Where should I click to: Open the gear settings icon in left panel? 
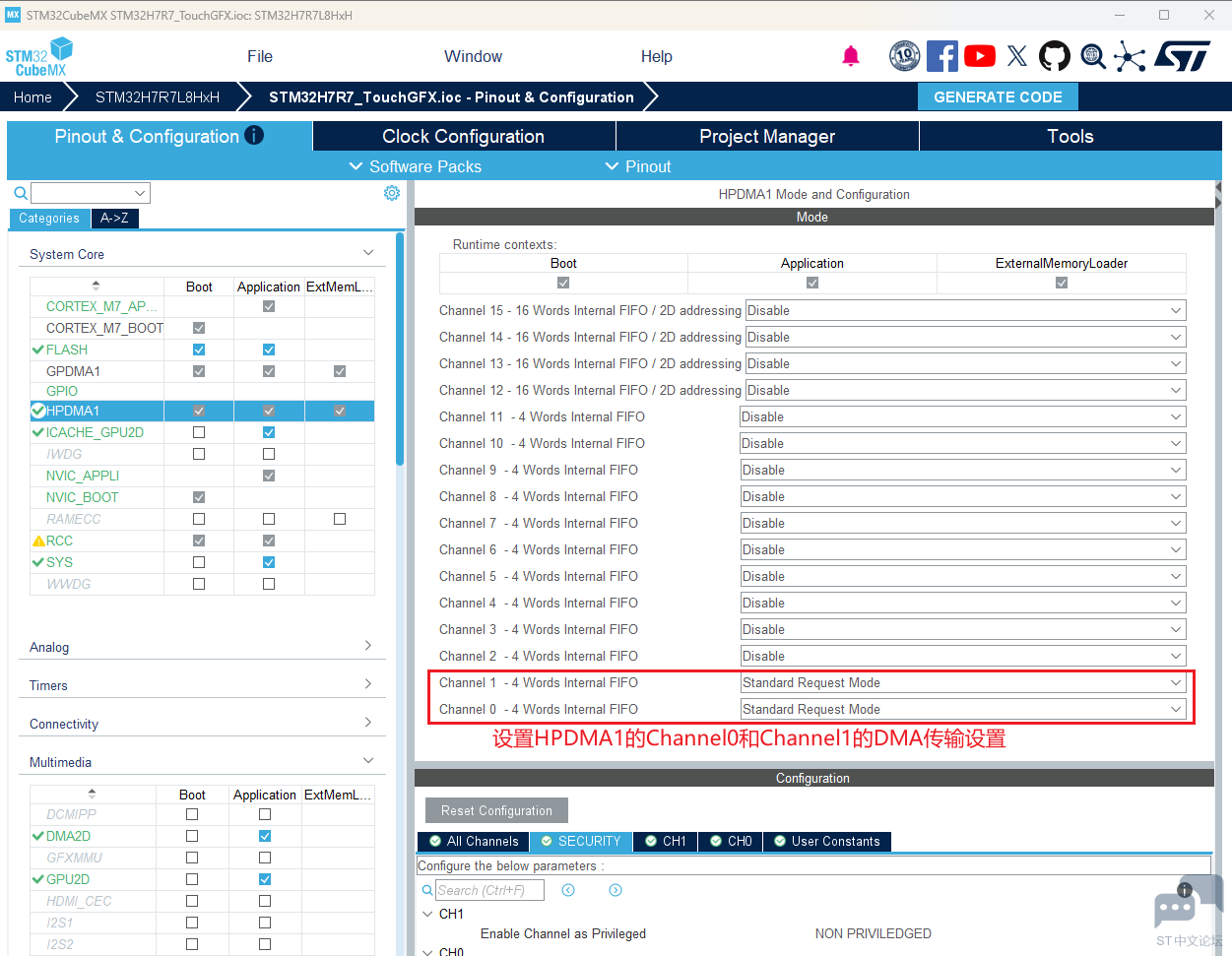pyautogui.click(x=392, y=193)
